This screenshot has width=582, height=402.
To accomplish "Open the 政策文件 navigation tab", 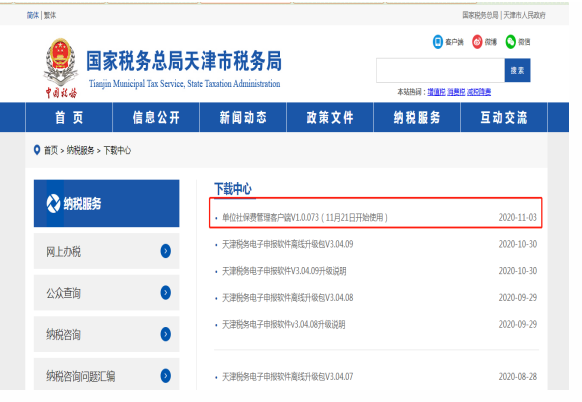I will pyautogui.click(x=330, y=117).
